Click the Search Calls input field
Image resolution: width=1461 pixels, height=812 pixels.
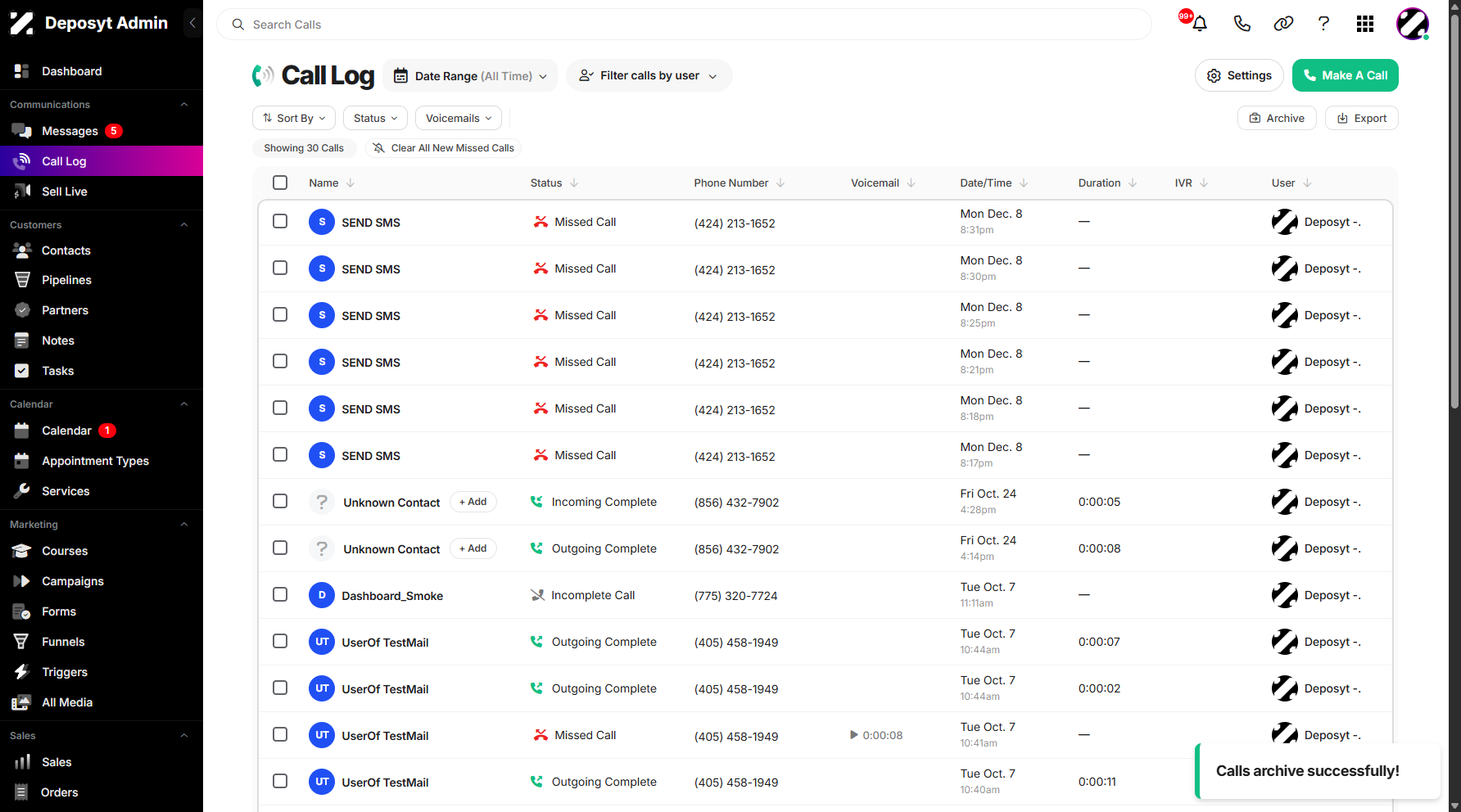(x=684, y=25)
